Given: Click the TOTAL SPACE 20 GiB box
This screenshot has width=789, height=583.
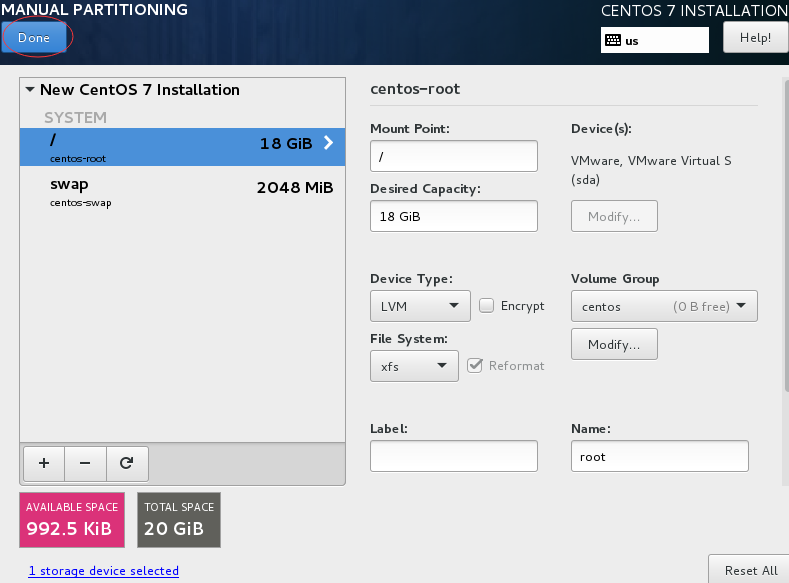Looking at the screenshot, I should click(179, 520).
